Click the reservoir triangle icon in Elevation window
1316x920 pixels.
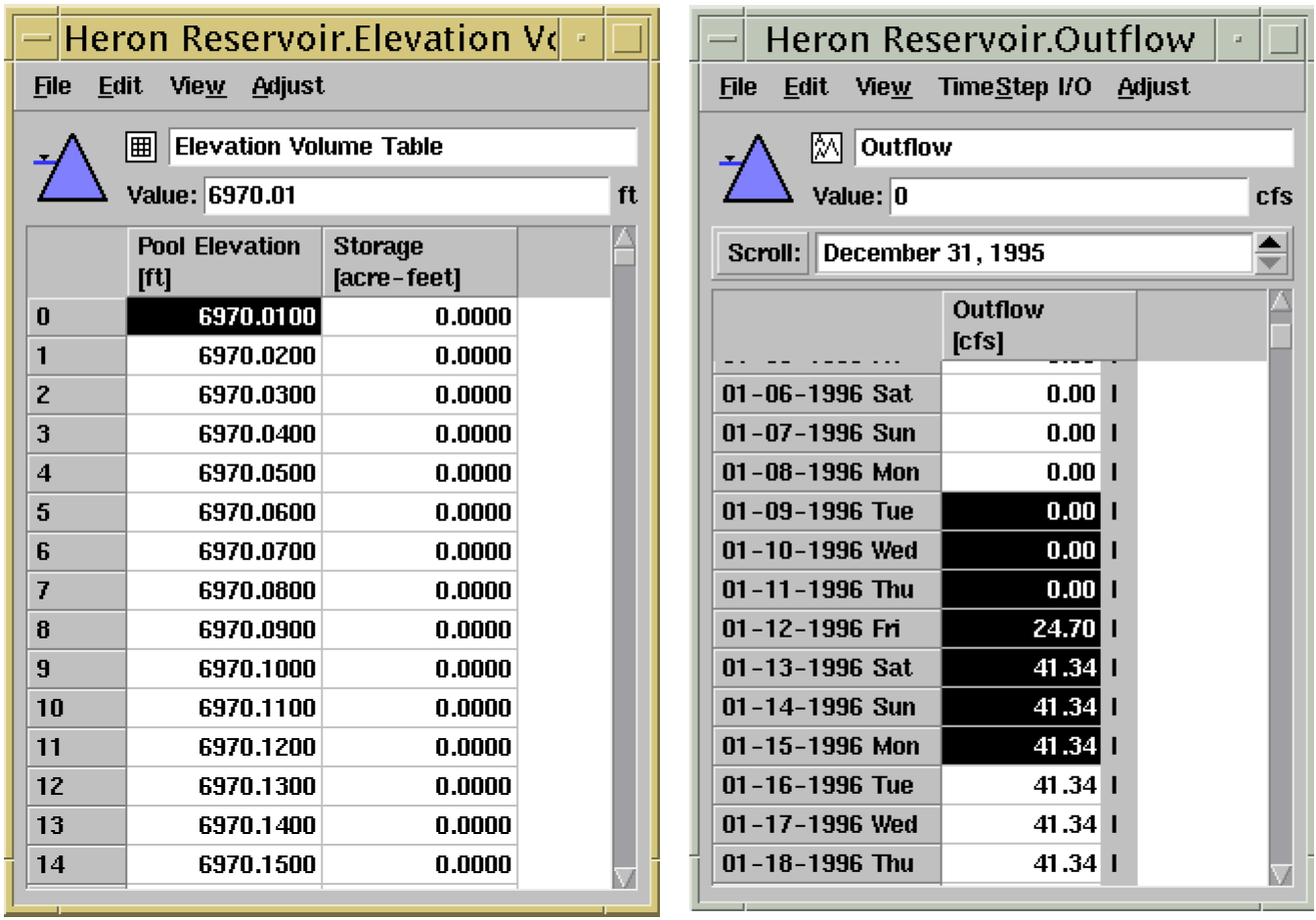[70, 170]
